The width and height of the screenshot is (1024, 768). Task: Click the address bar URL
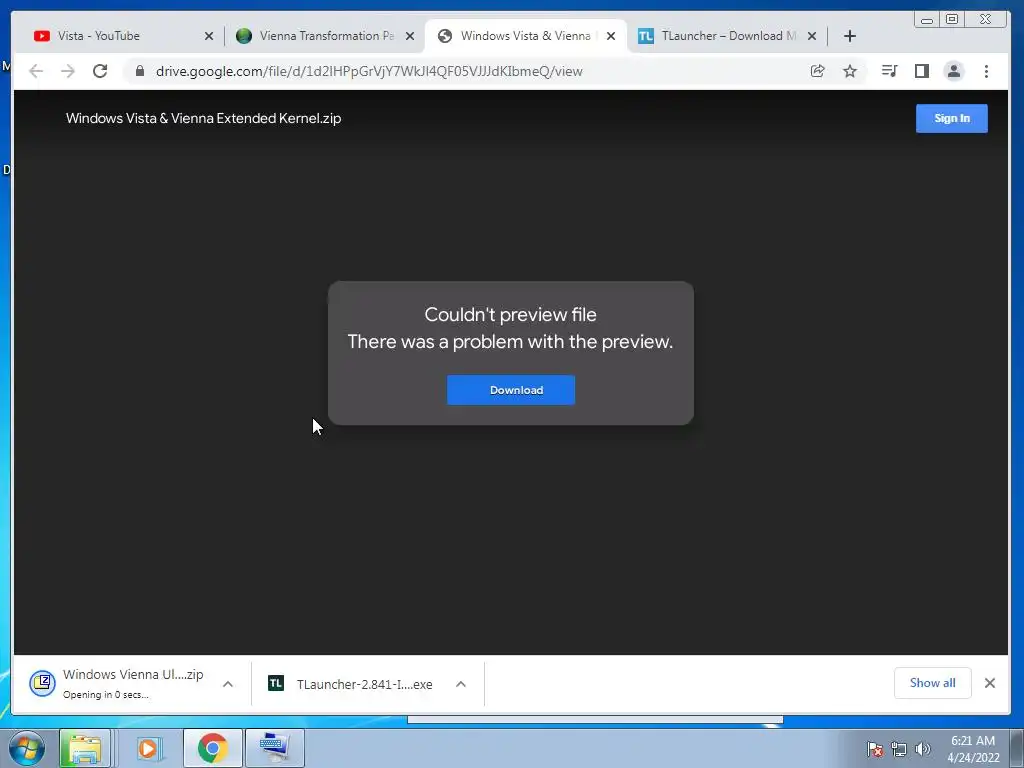pos(369,71)
